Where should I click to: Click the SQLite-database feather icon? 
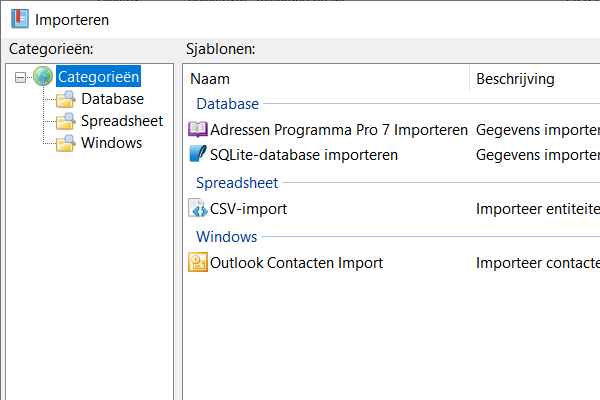[198, 155]
